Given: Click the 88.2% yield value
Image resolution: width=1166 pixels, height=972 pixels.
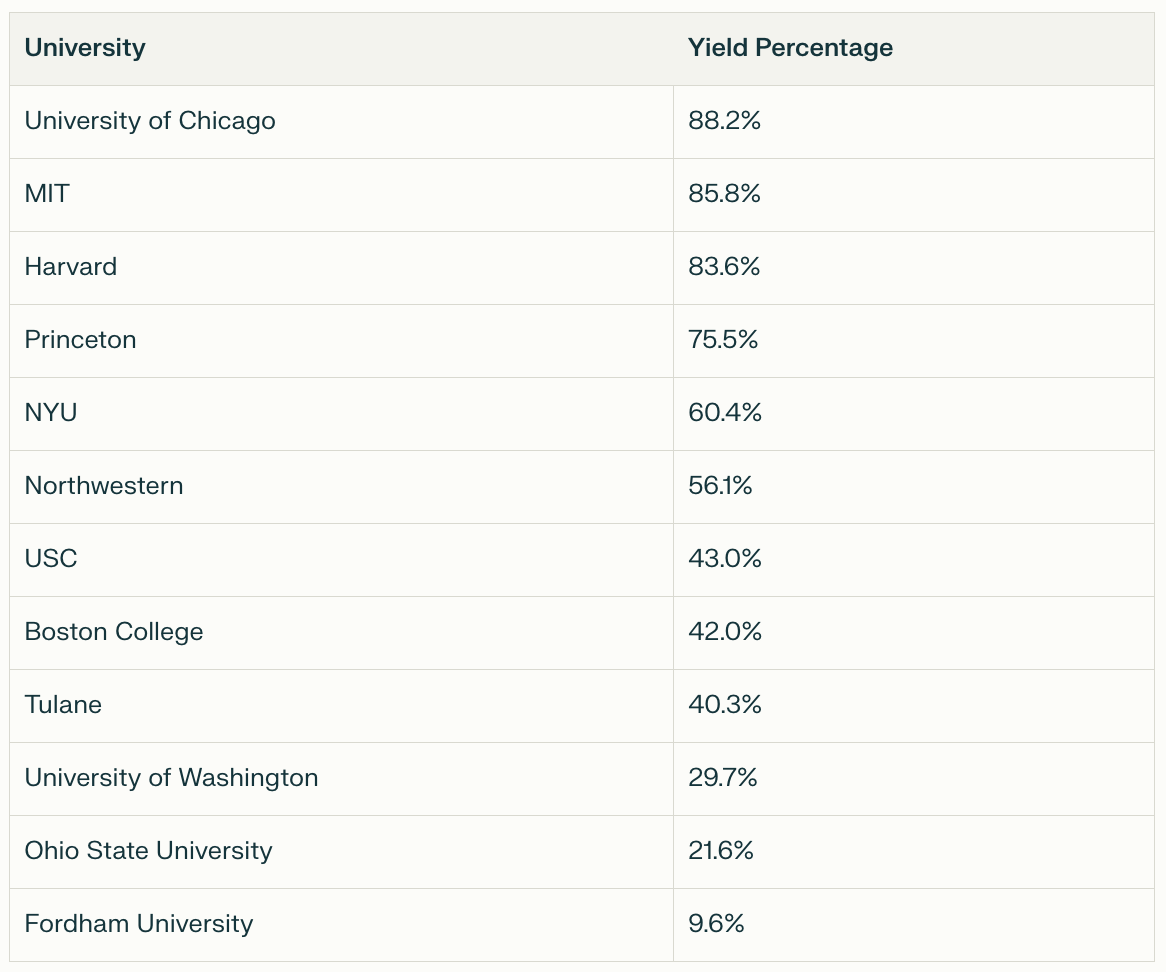Looking at the screenshot, I should (725, 121).
